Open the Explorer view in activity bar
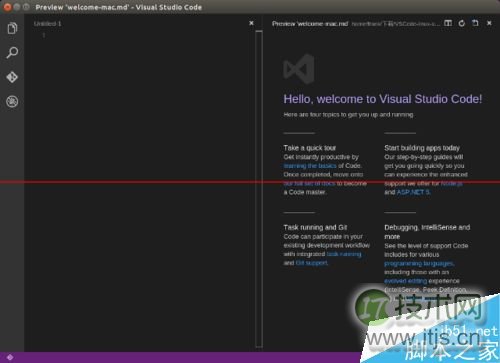Screen dimensions: 500x363 tap(12, 28)
